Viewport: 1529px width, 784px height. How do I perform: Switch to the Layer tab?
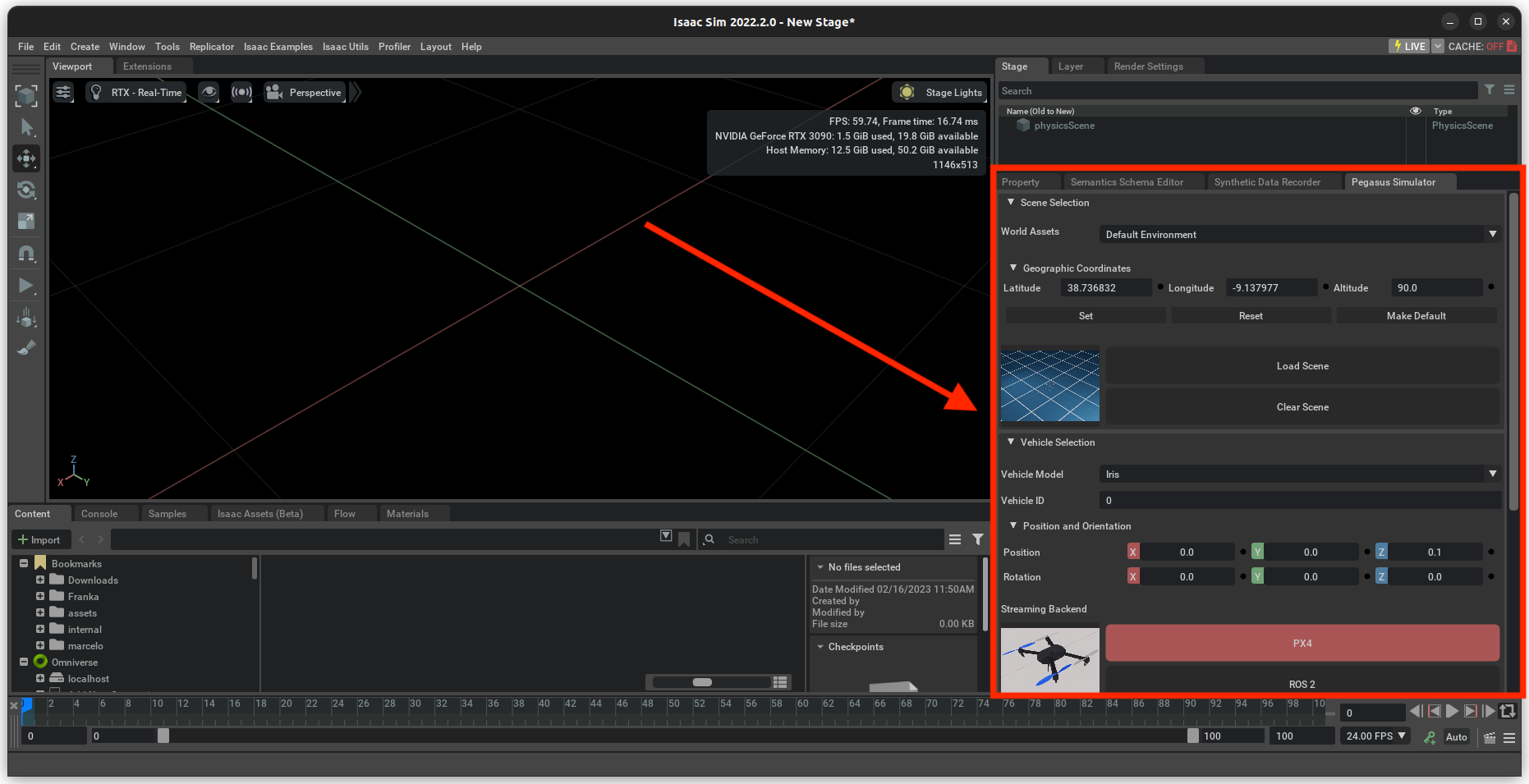coord(1071,66)
